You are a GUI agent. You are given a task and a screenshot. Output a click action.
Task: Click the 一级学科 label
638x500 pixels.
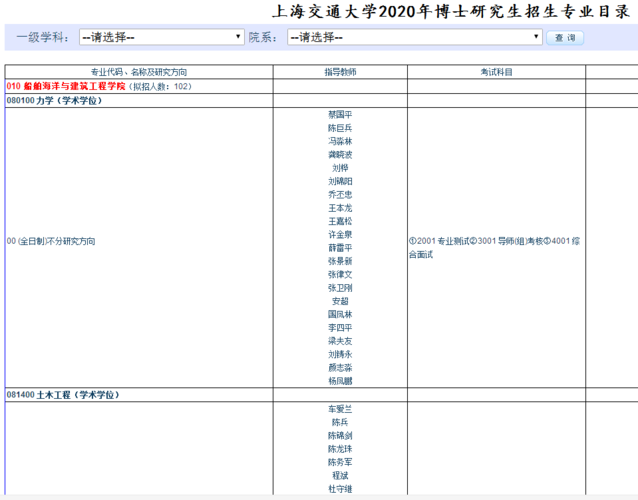click(x=42, y=37)
